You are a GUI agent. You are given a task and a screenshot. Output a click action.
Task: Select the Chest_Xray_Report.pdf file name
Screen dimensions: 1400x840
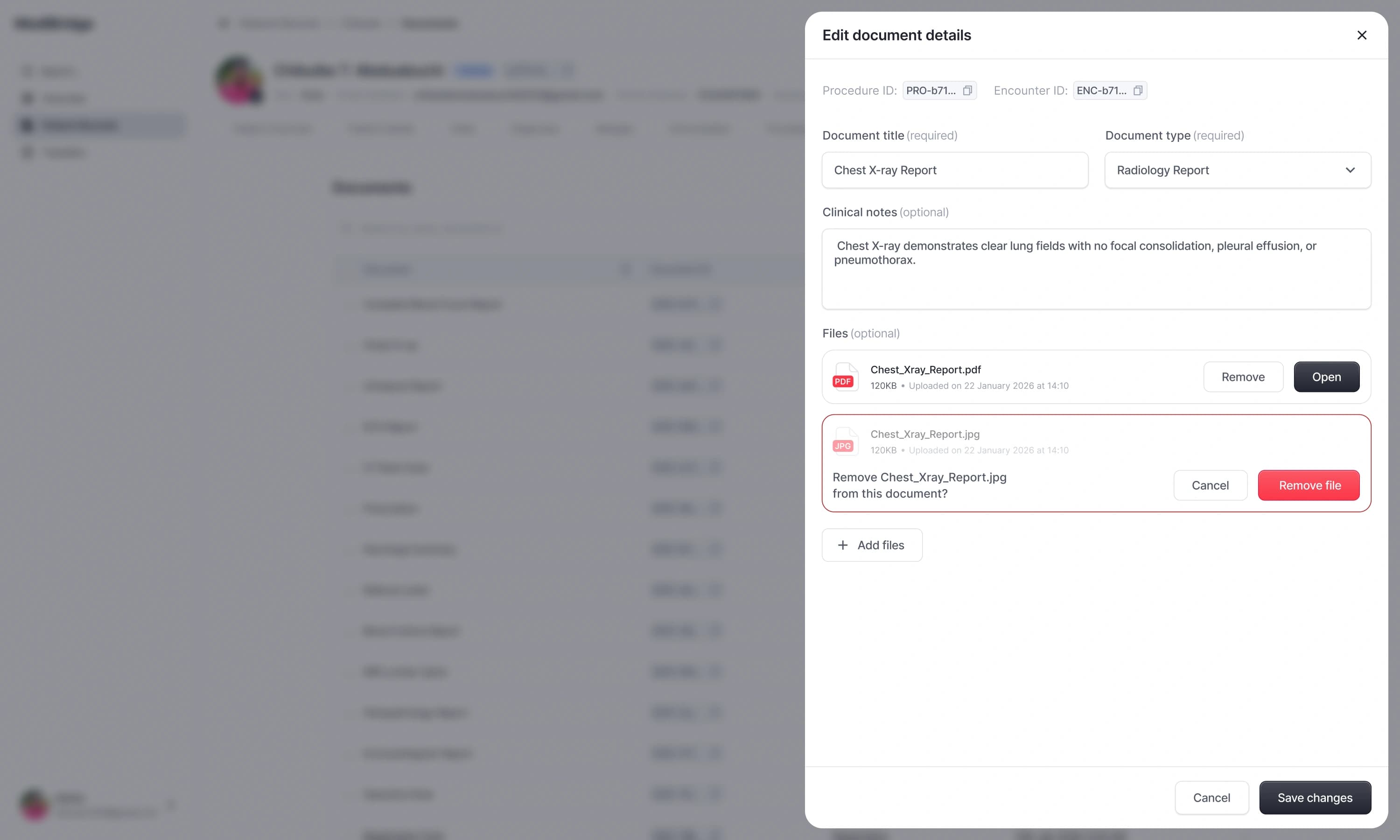tap(925, 370)
